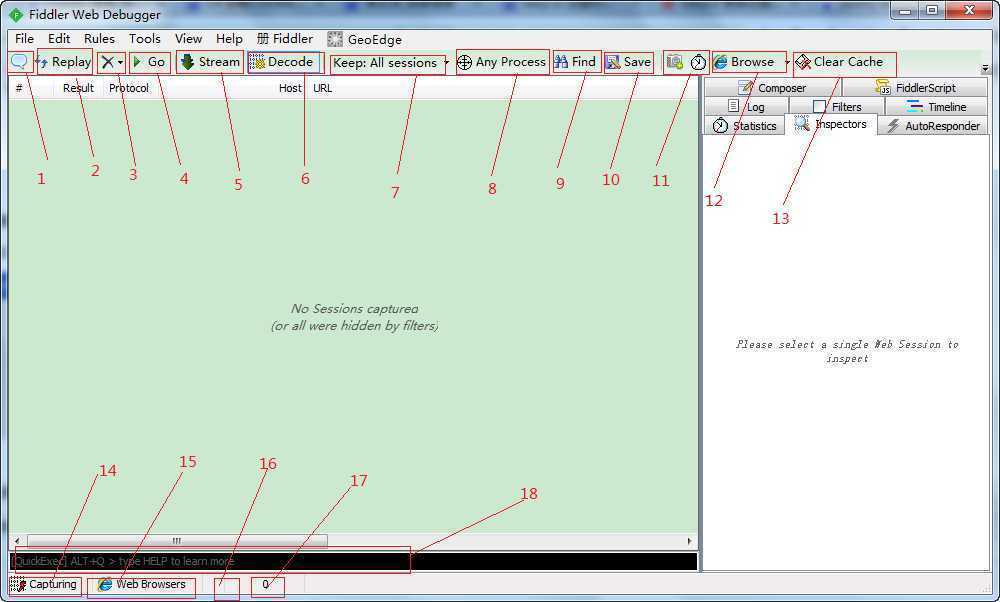Switch to the Log tab
1000x602 pixels.
pyautogui.click(x=746, y=106)
